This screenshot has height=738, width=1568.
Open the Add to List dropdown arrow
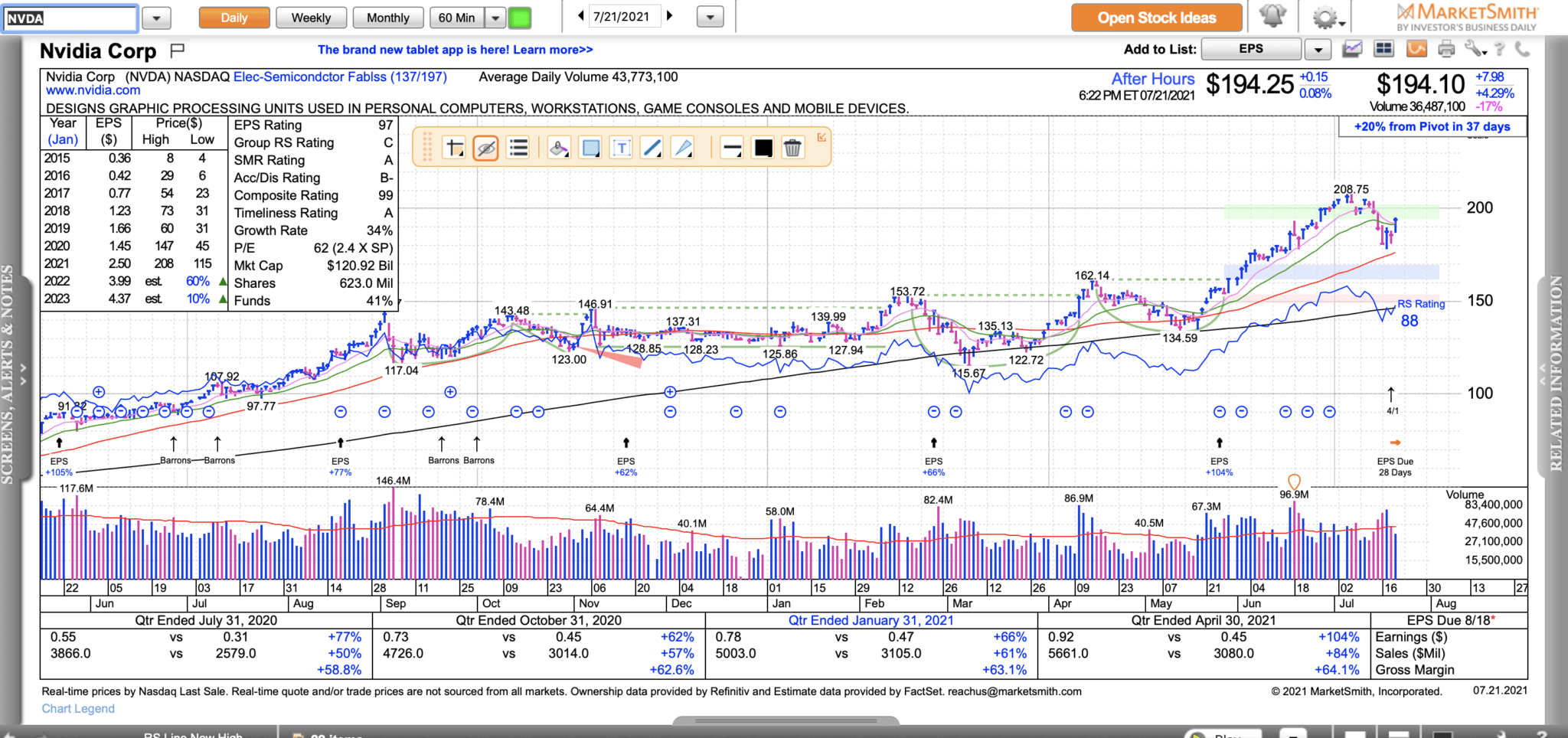(x=1318, y=50)
